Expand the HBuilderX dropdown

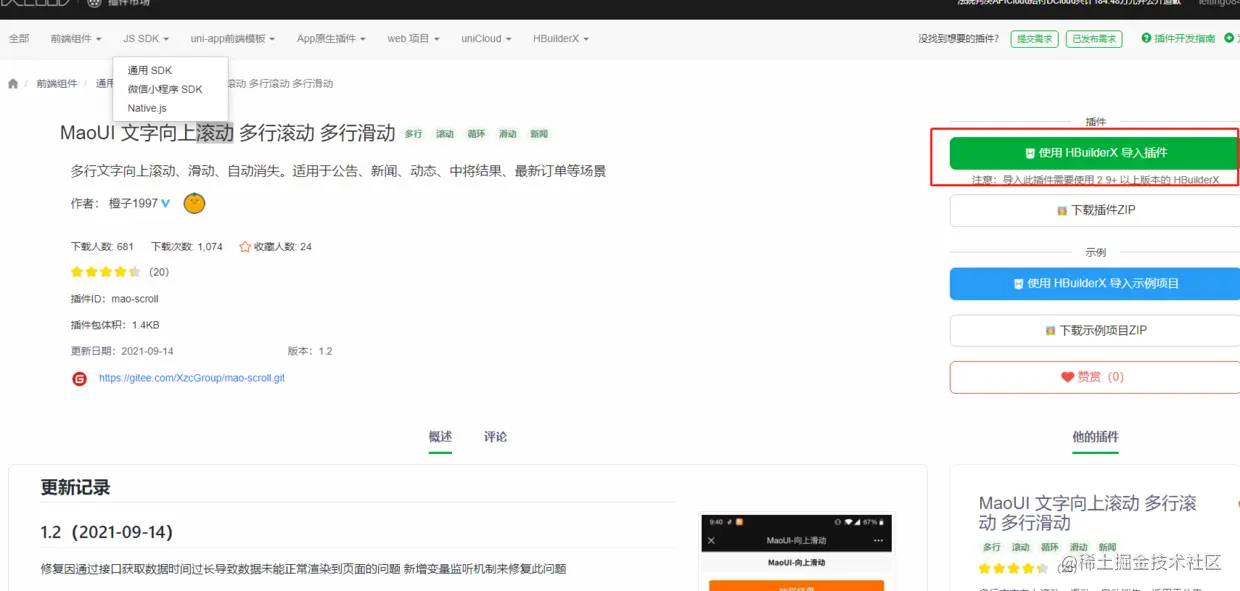(561, 39)
